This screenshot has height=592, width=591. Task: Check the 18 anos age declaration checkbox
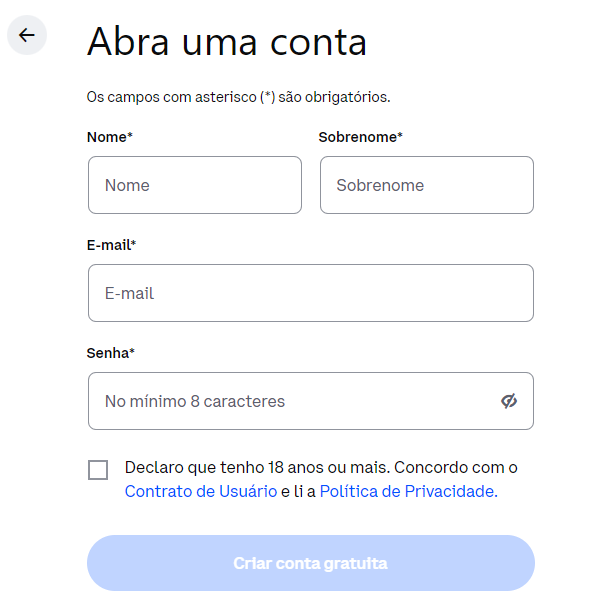pyautogui.click(x=98, y=470)
